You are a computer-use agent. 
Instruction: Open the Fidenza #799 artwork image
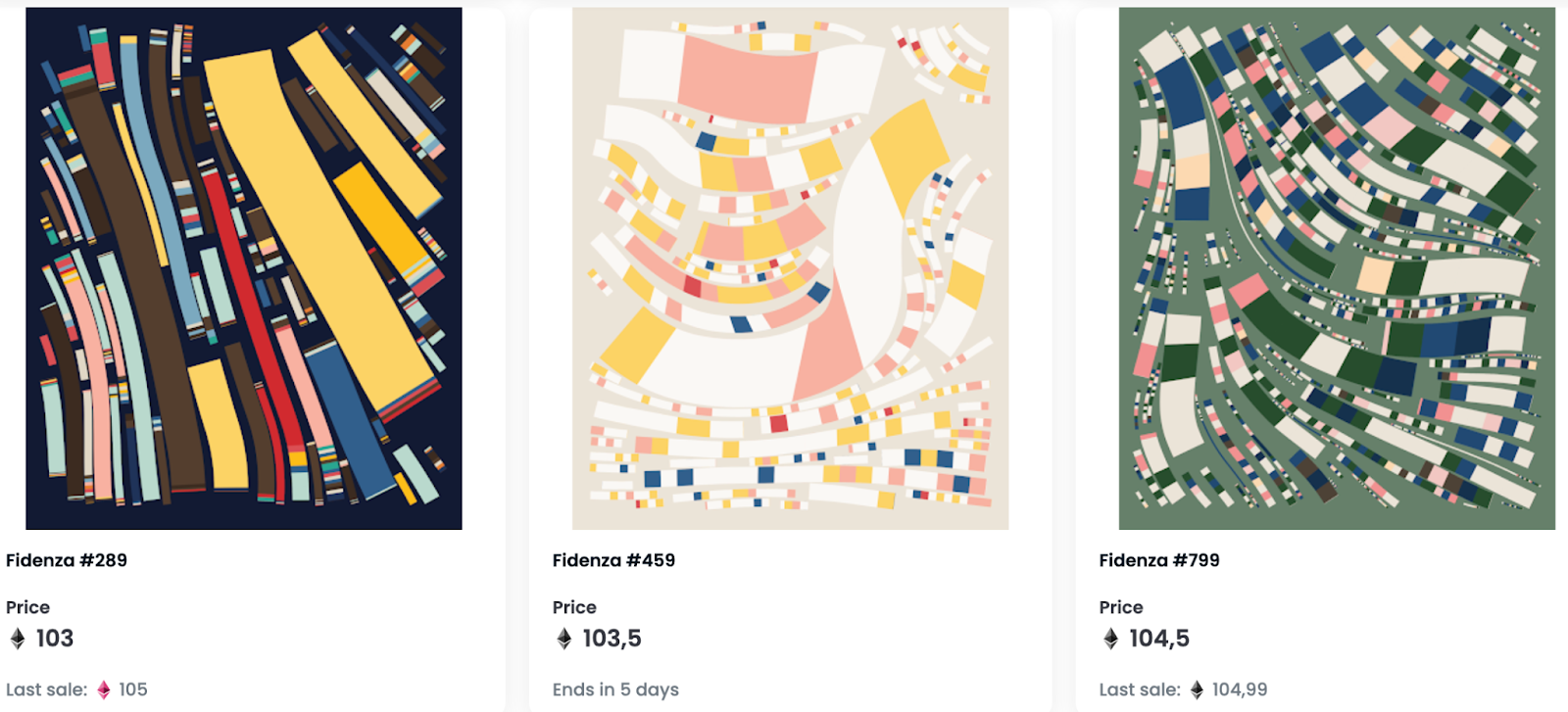tap(1337, 268)
